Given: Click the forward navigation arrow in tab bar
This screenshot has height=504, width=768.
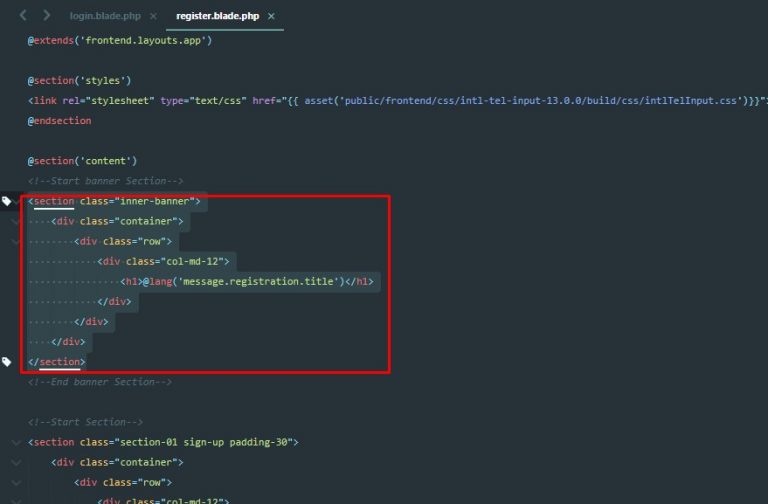Looking at the screenshot, I should (46, 16).
